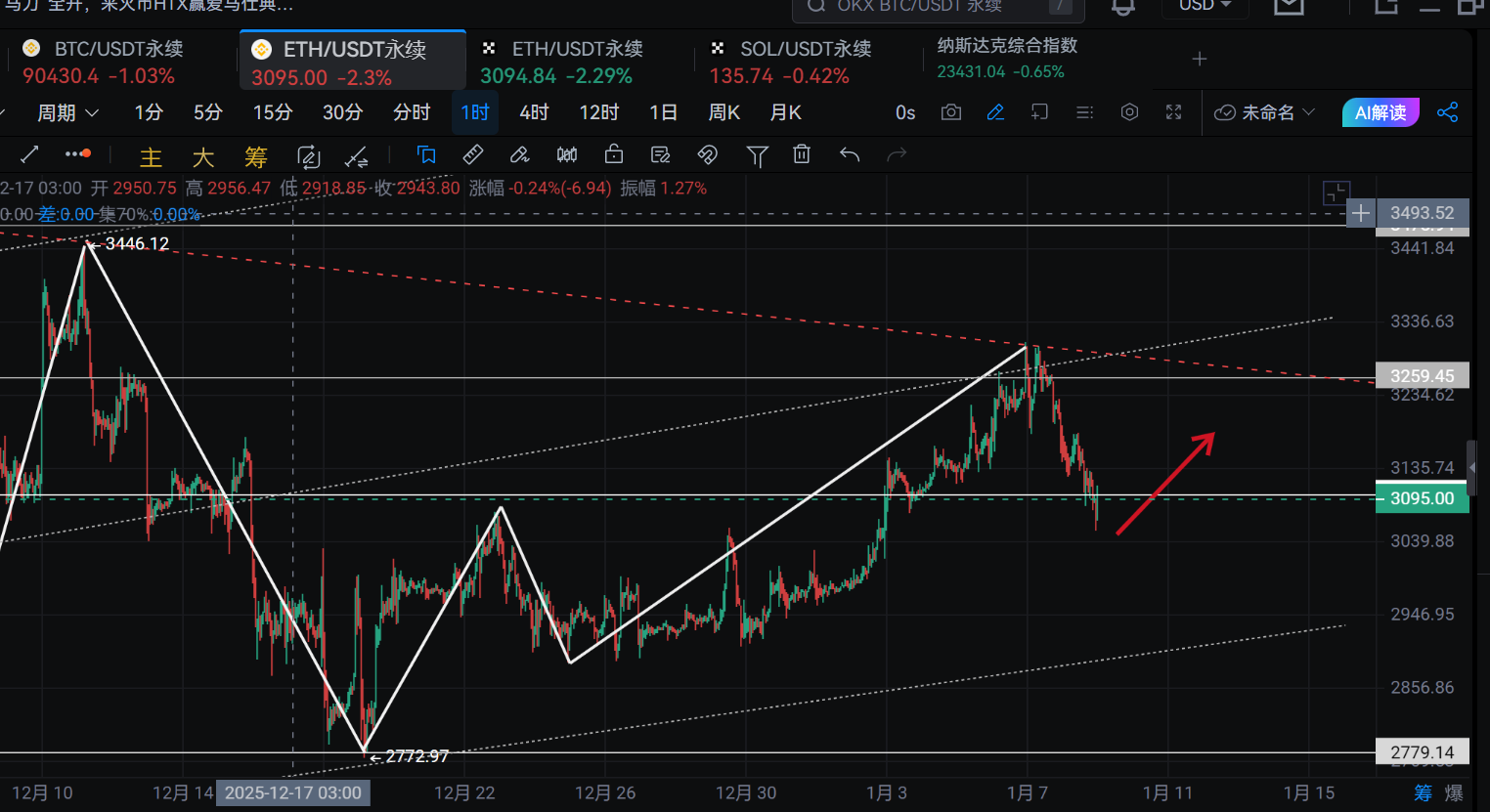Click the pencil drawing tool icon
The image size is (1490, 812).
point(995,112)
